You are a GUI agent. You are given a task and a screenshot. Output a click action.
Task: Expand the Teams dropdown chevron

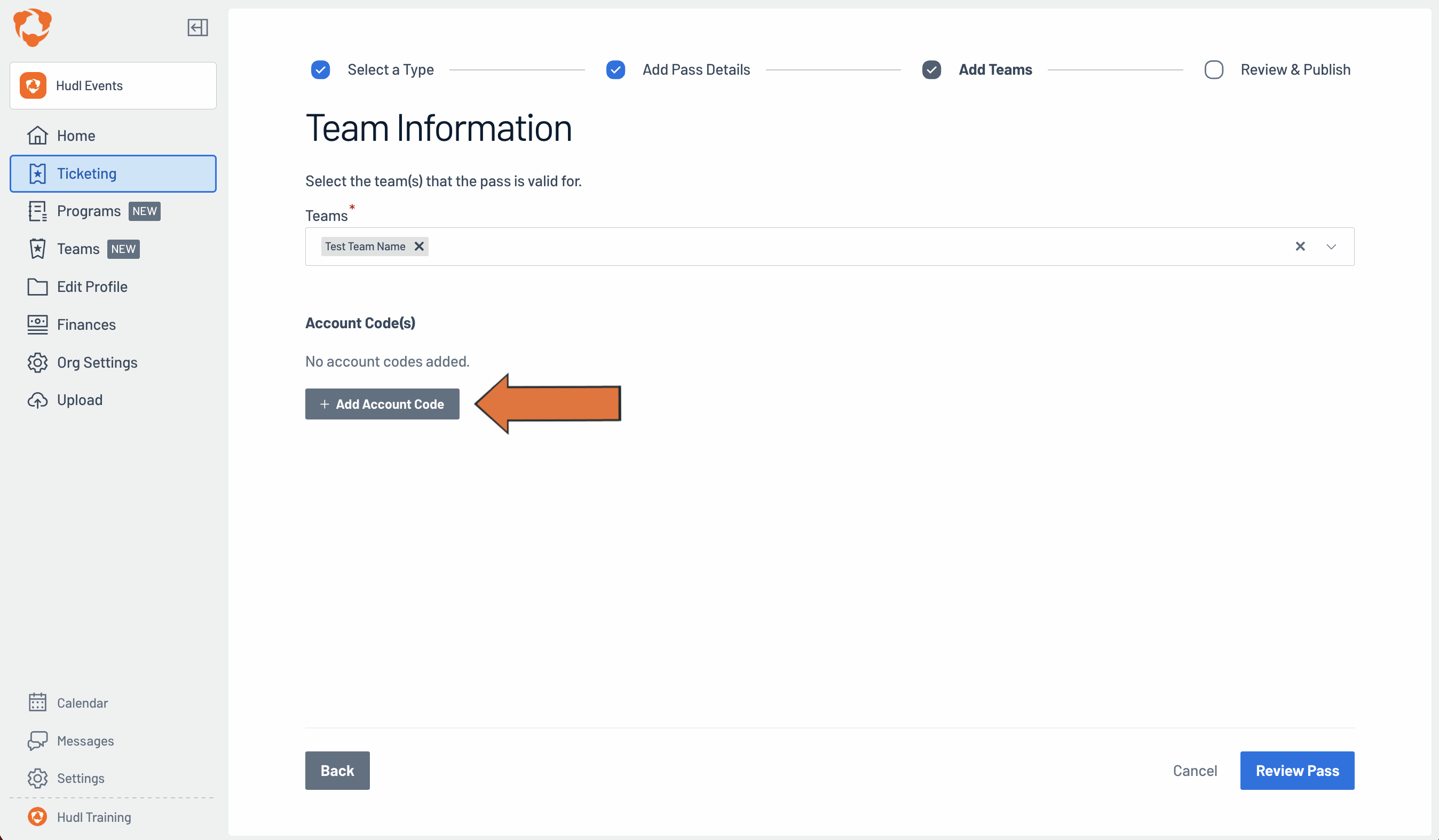[x=1331, y=247]
